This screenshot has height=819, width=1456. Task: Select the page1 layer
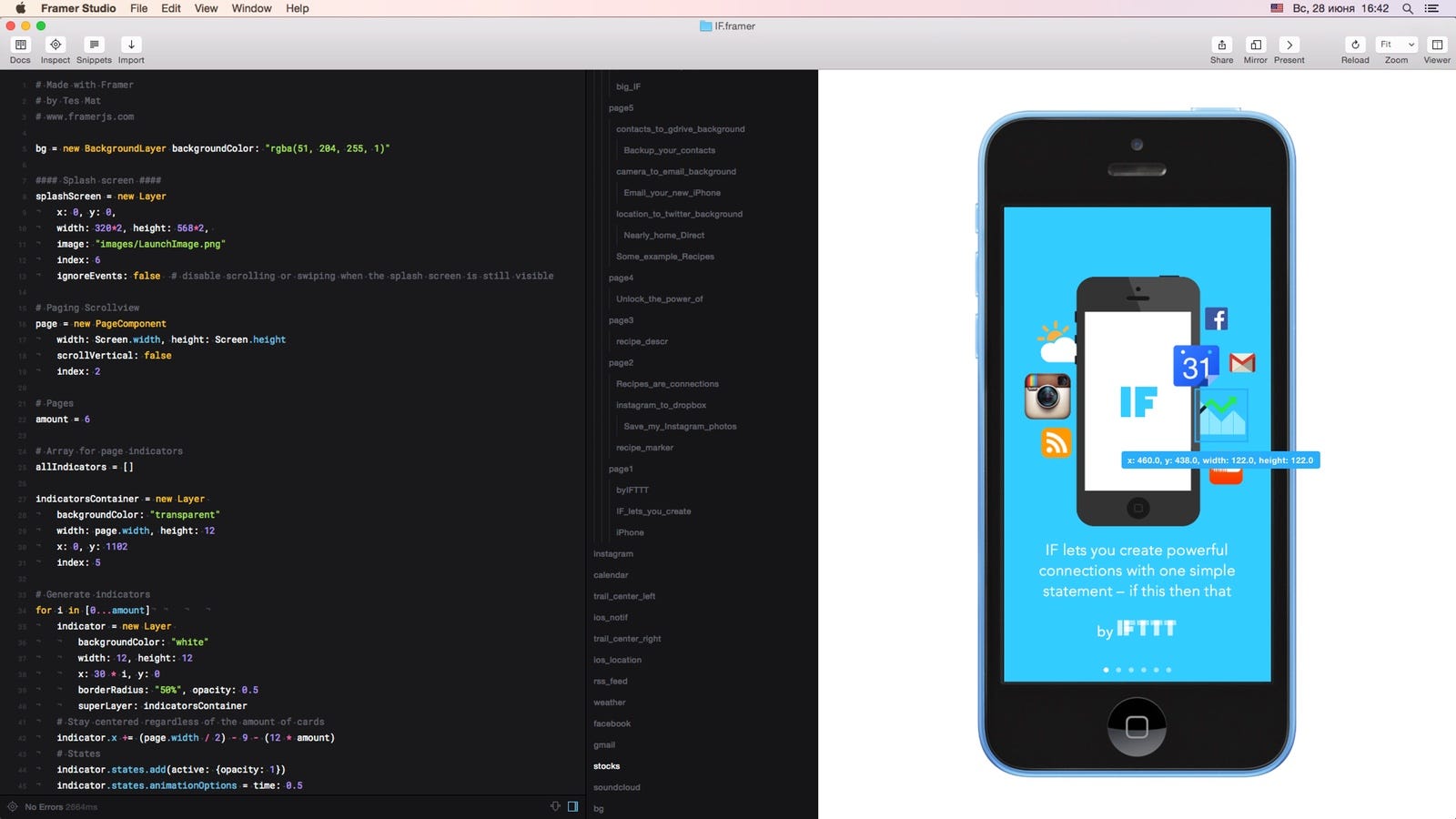point(620,469)
